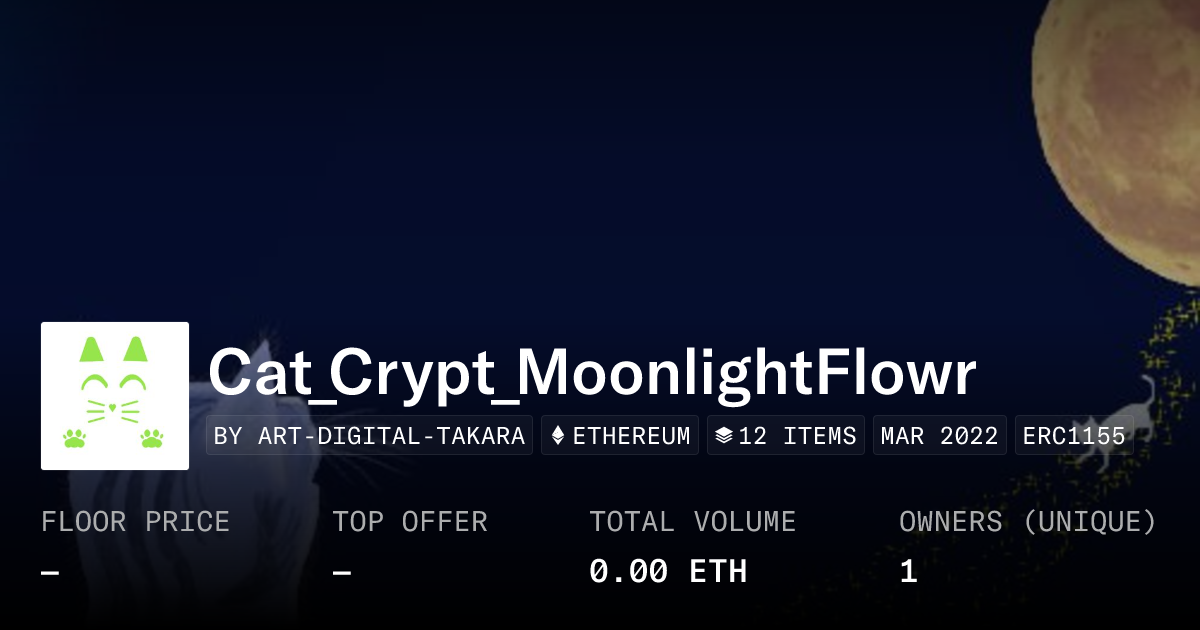Viewport: 1200px width, 630px height.
Task: Click the 12 ITEMS count text
Action: 797,436
